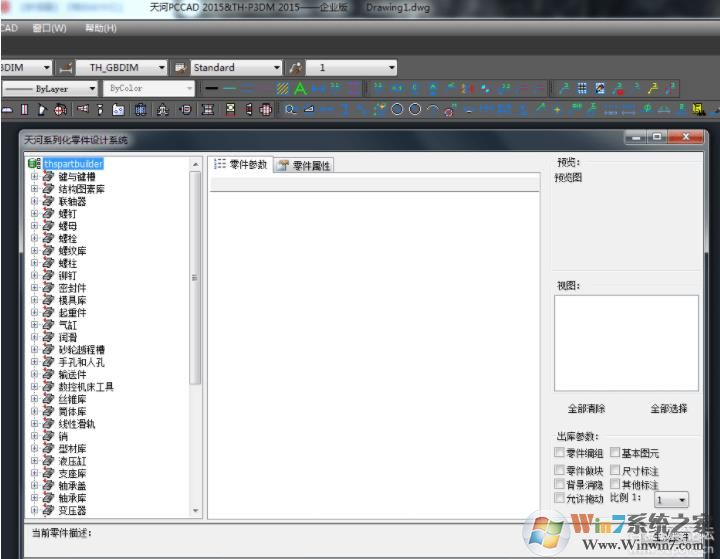The height and width of the screenshot is (559, 720).
Task: Select the 砂轮越程槽 tree item
Action: 81,350
